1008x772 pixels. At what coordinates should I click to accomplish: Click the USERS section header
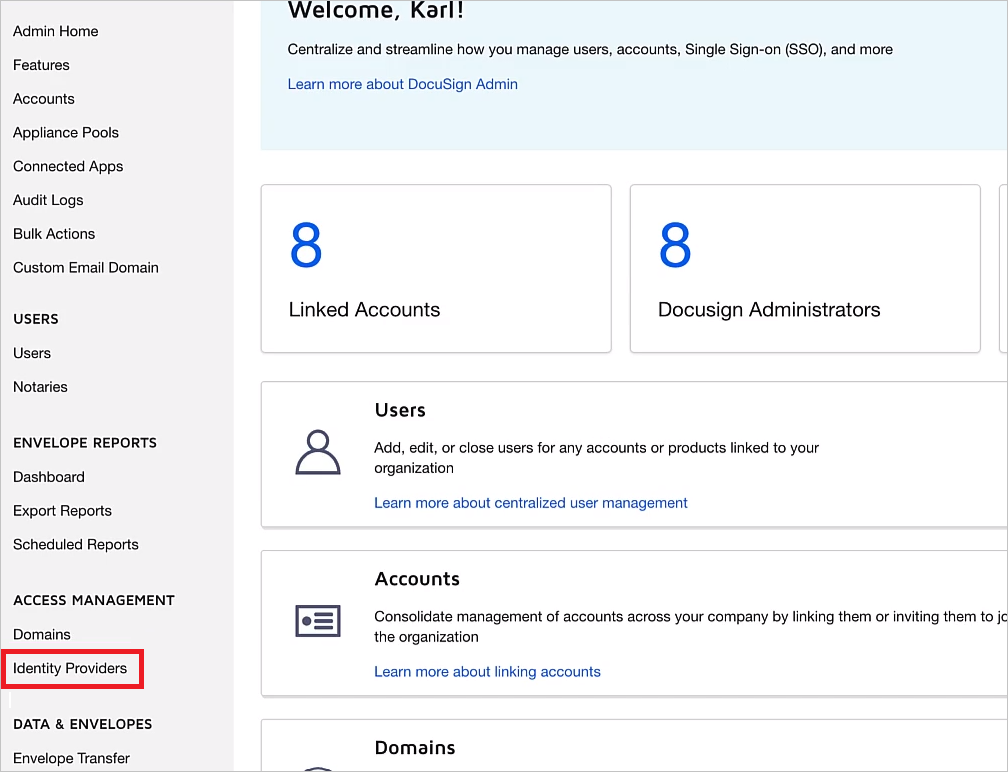pos(36,319)
